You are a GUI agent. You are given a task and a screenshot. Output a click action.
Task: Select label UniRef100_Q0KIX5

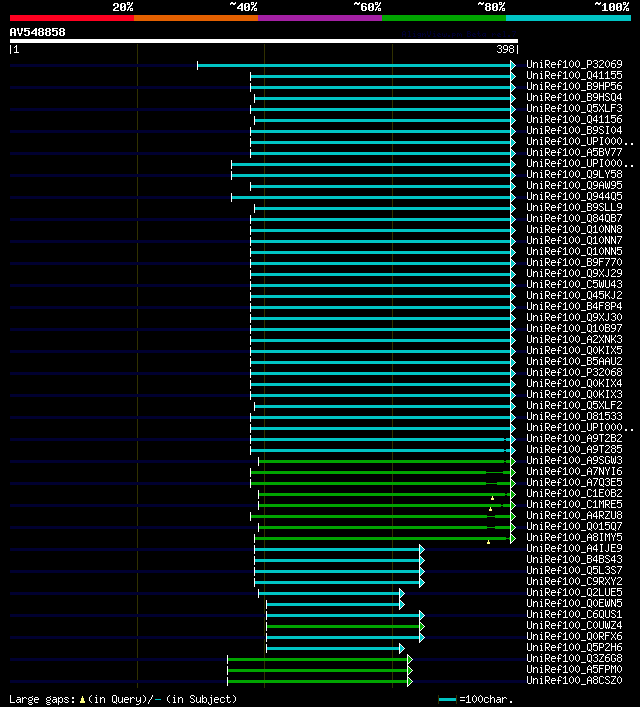click(x=574, y=350)
